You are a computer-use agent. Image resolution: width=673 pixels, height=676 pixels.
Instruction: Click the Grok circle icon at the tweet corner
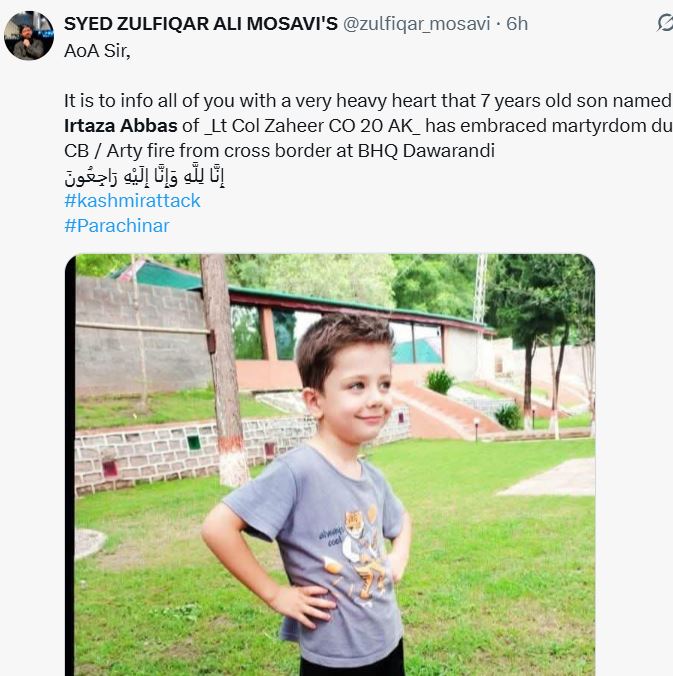pyautogui.click(x=666, y=23)
